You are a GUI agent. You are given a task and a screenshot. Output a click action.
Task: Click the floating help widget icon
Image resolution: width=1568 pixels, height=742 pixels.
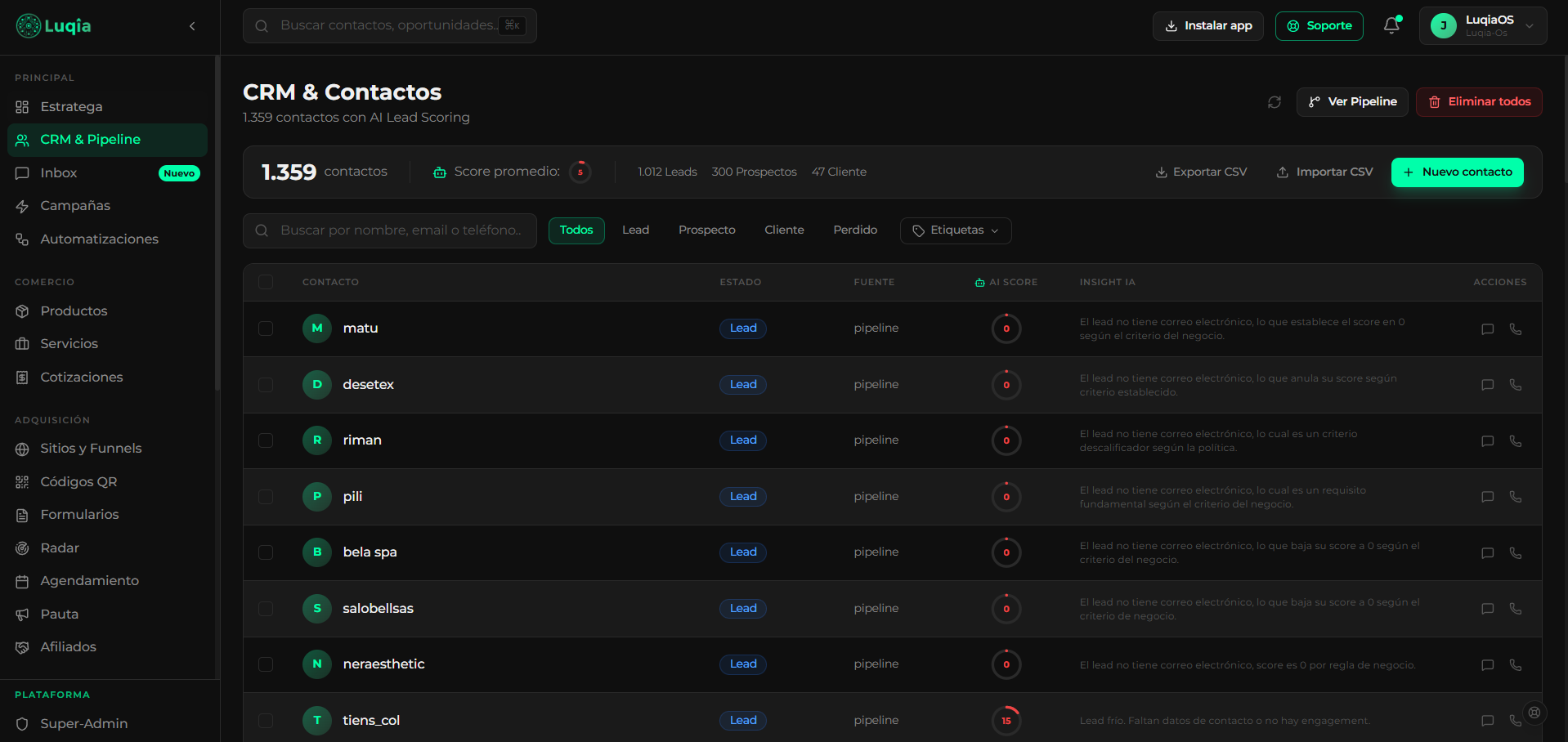click(1534, 713)
